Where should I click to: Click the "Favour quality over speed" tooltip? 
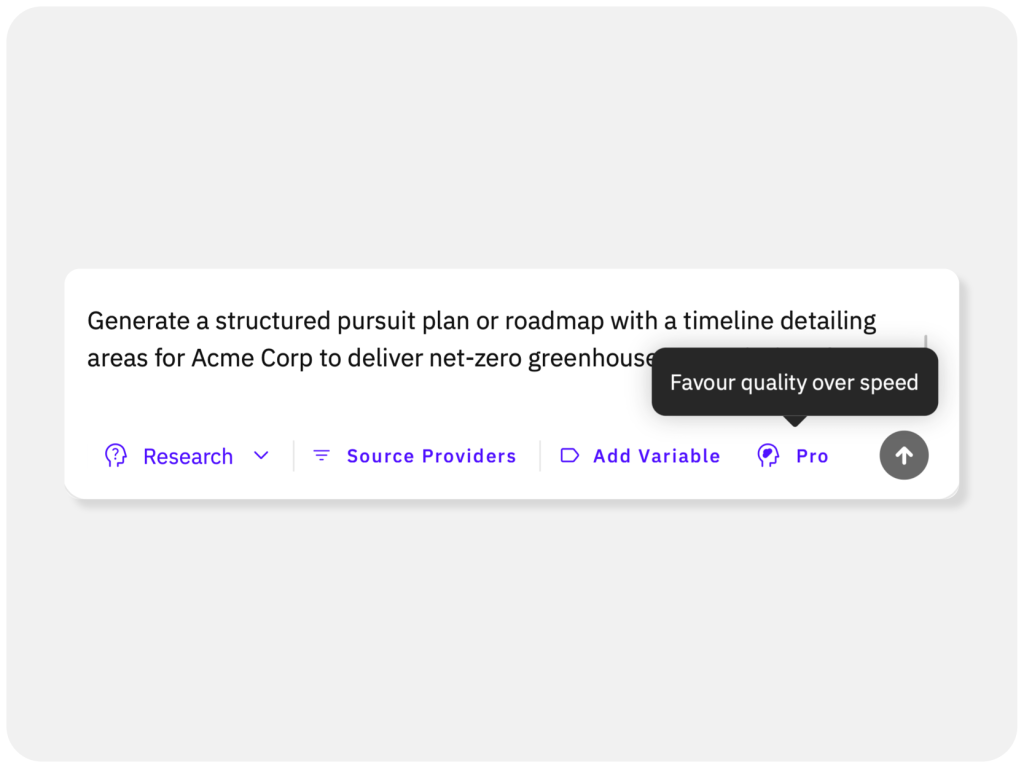[794, 382]
